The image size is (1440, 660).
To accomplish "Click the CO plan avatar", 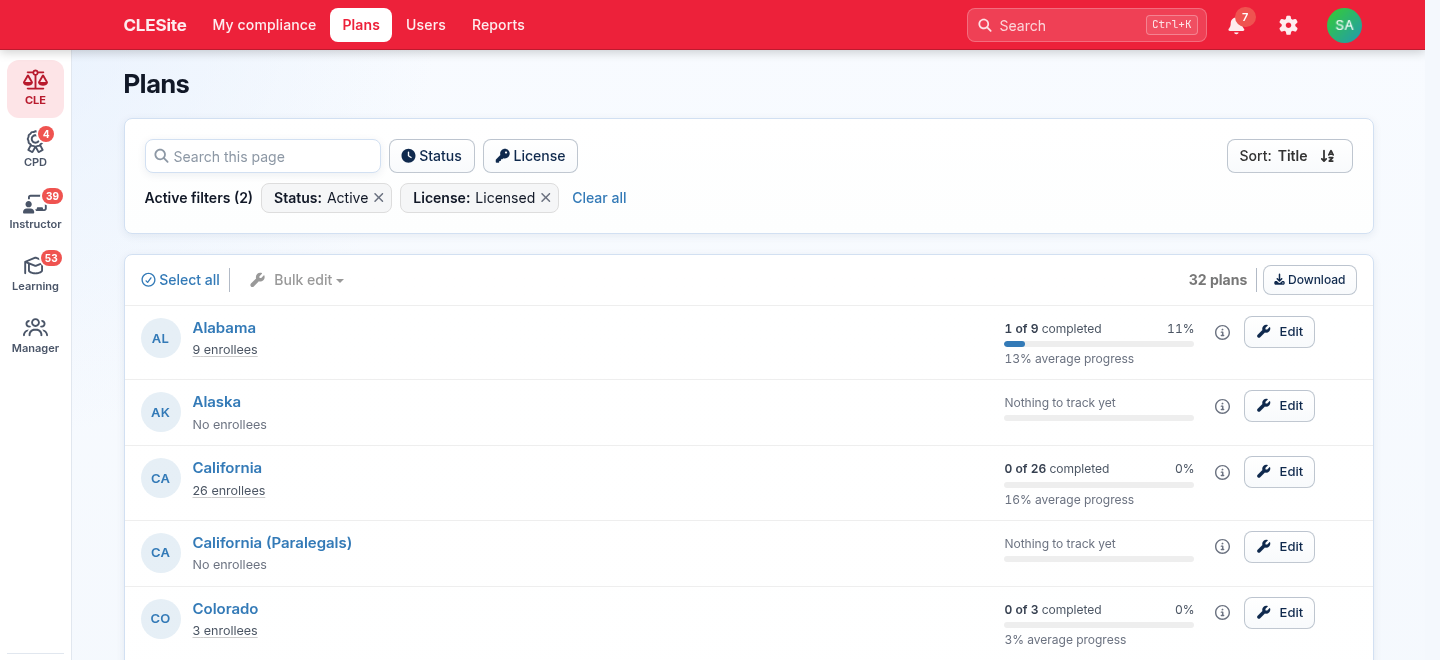I will pos(161,618).
